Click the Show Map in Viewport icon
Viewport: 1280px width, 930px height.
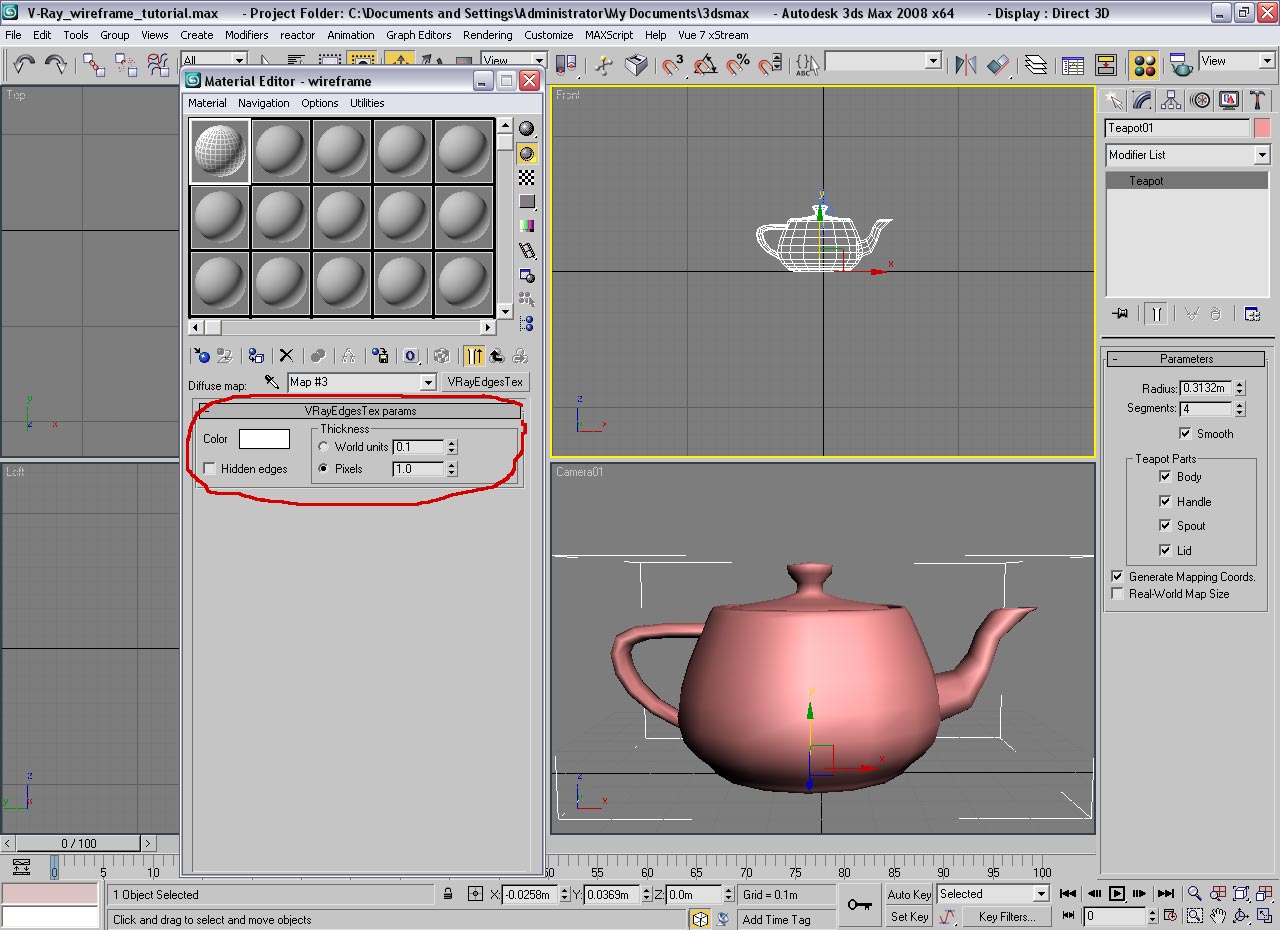(442, 355)
